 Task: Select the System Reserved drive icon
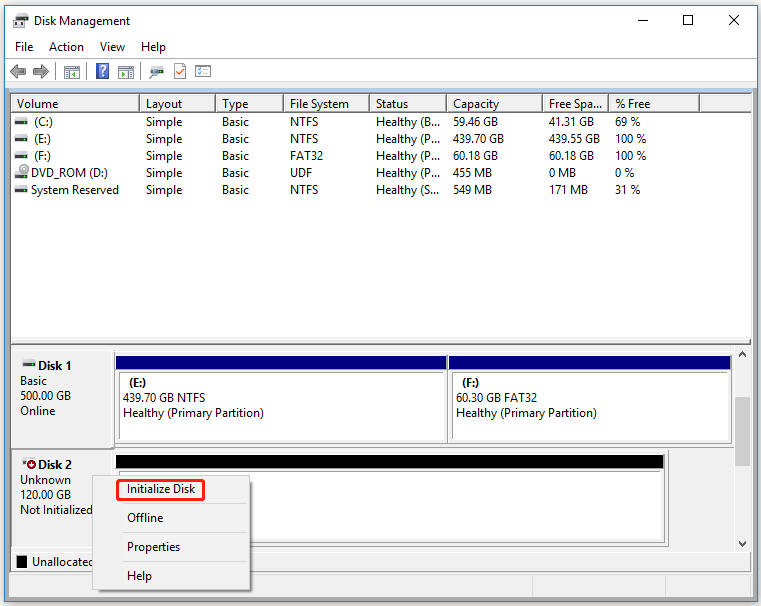(x=21, y=190)
